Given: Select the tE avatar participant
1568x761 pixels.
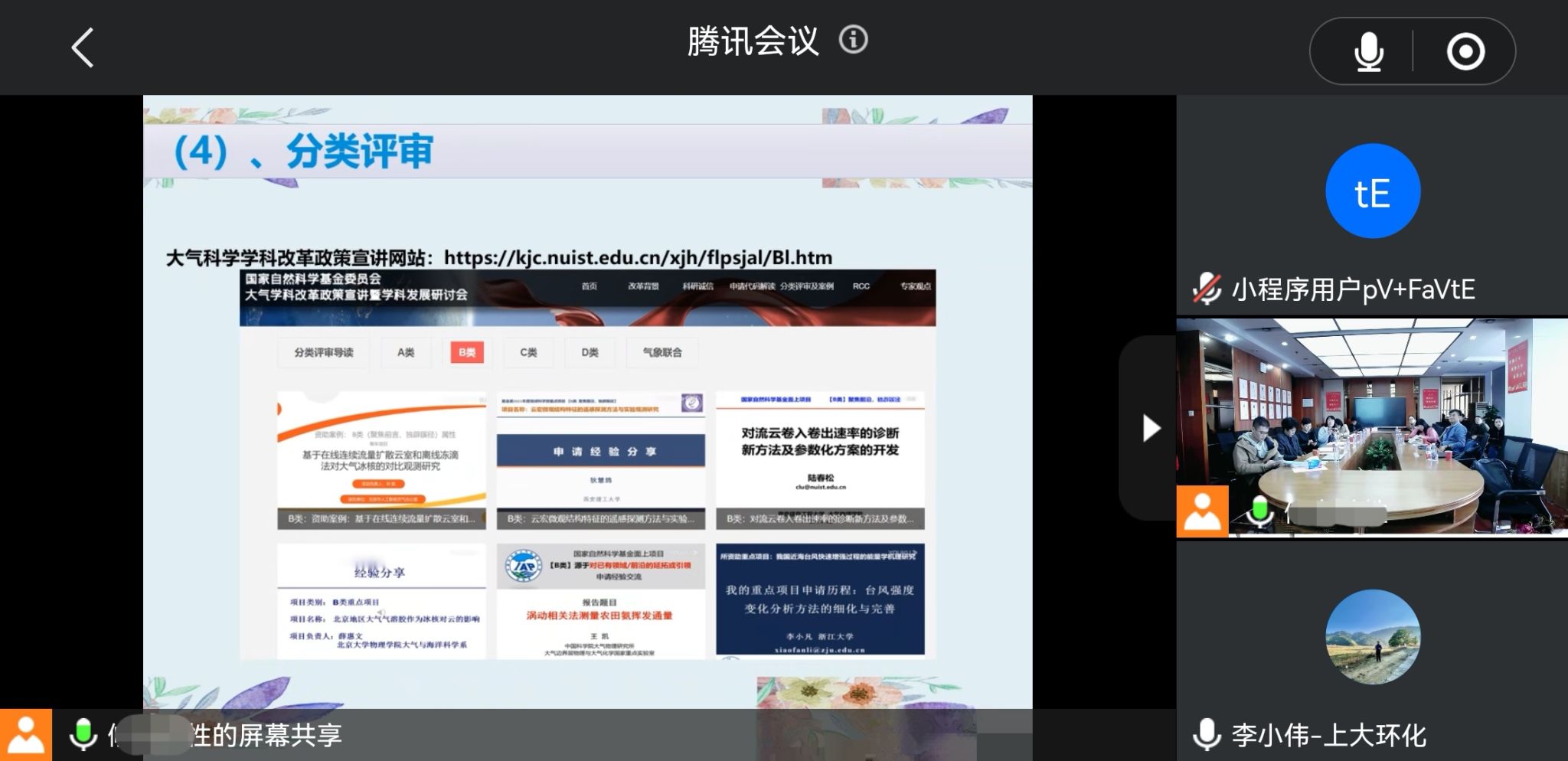Looking at the screenshot, I should coord(1372,191).
